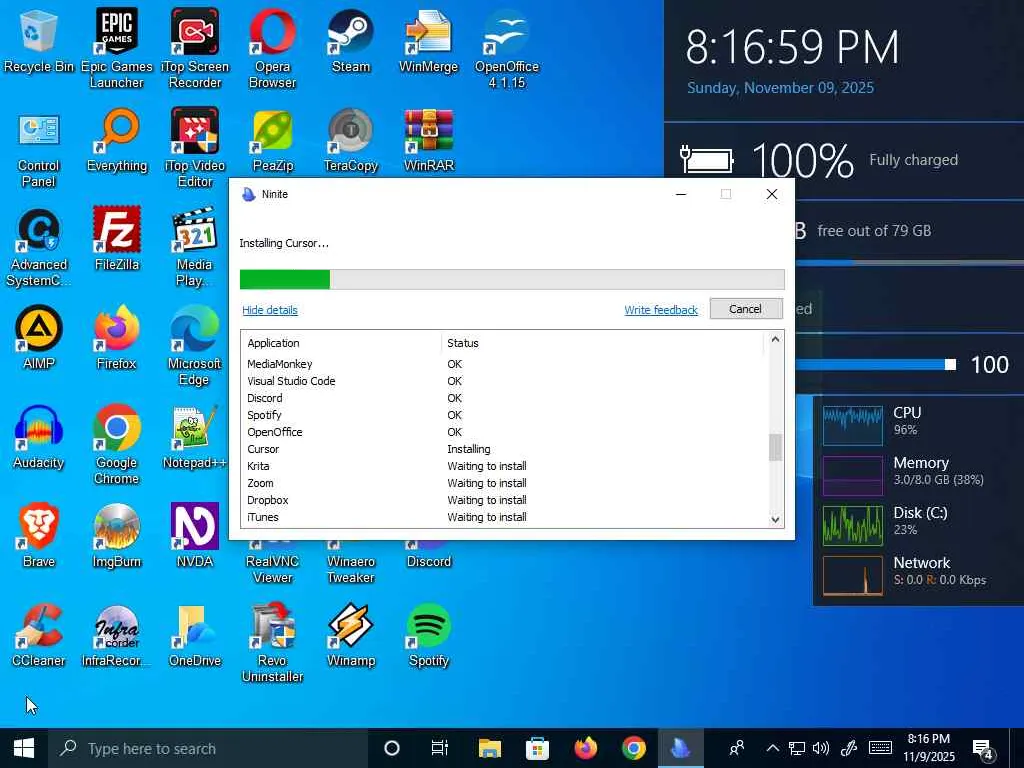Select the MediaMonkey row in Ninite
Image resolution: width=1024 pixels, height=768 pixels.
pos(504,364)
